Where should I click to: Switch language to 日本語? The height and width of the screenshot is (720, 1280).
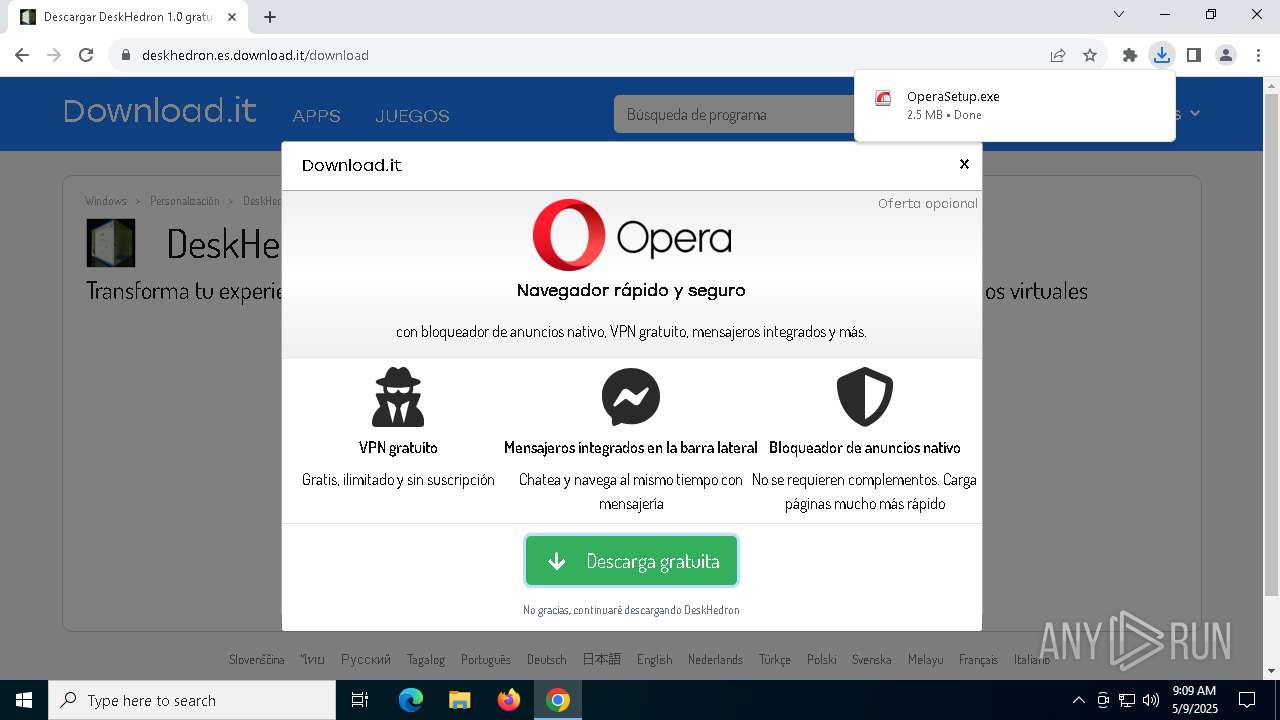click(602, 659)
